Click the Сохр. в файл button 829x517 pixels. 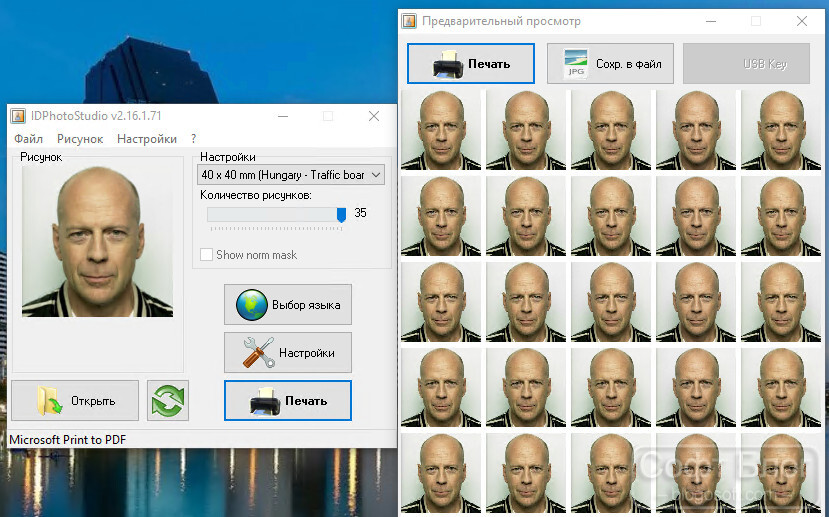pyautogui.click(x=610, y=63)
